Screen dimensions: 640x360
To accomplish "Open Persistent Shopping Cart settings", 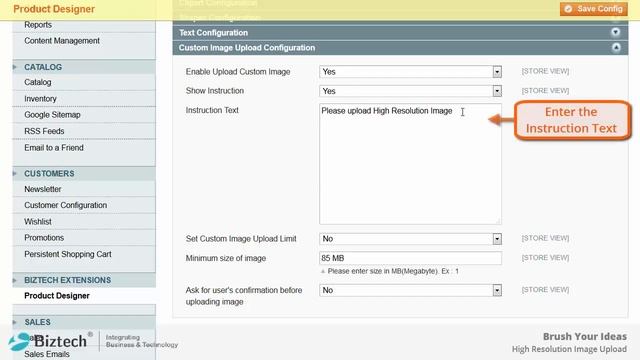I will click(68, 254).
